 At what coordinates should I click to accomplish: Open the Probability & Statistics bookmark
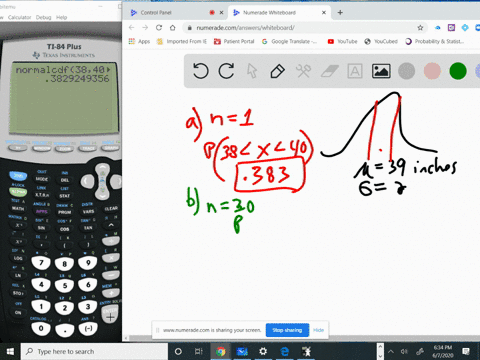(x=434, y=41)
